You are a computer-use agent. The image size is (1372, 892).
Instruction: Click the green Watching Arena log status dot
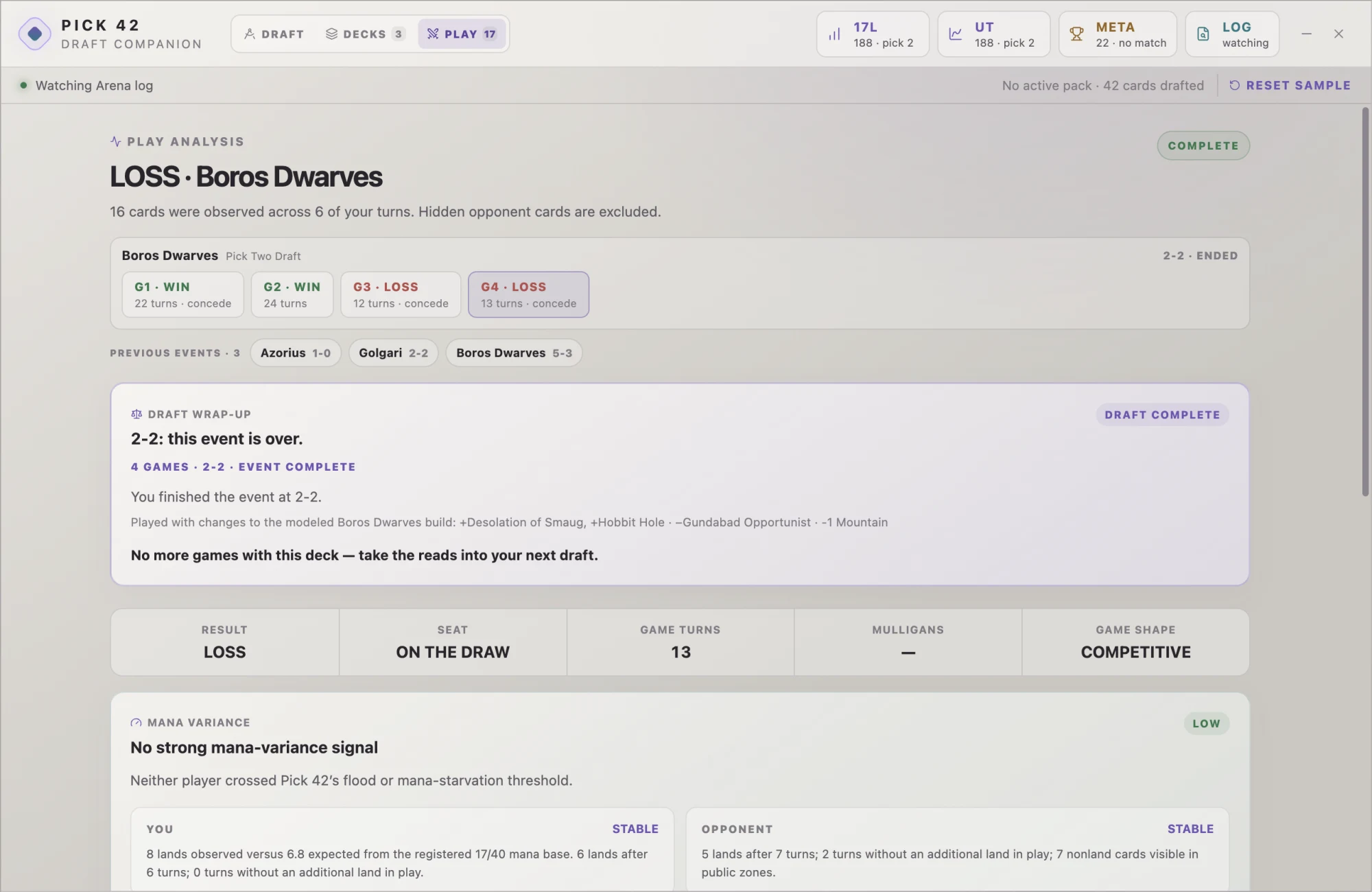(23, 85)
